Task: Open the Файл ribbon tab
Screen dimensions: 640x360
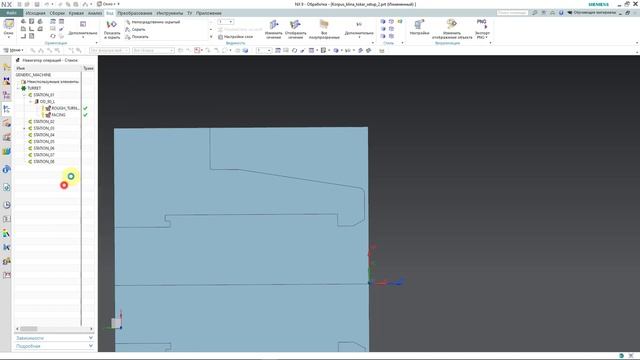Action: click(11, 13)
